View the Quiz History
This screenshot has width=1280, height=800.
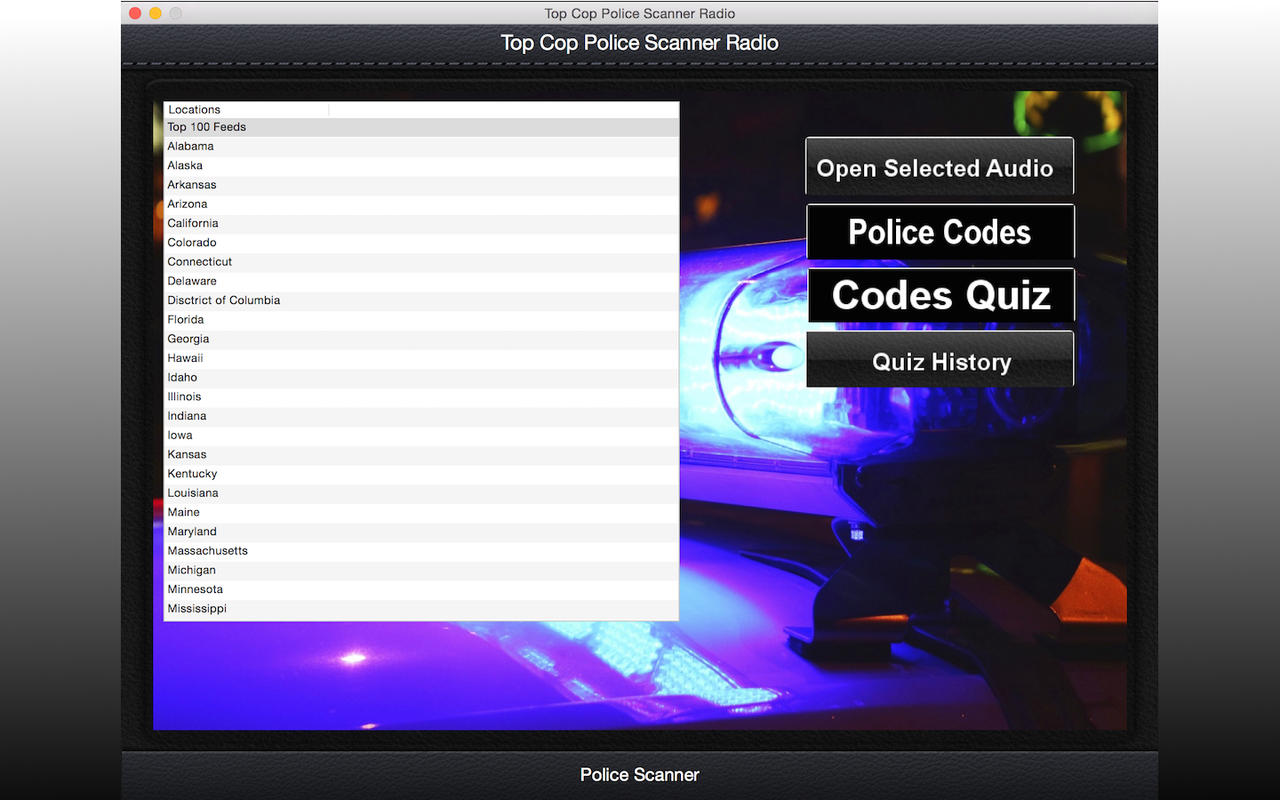coord(940,360)
